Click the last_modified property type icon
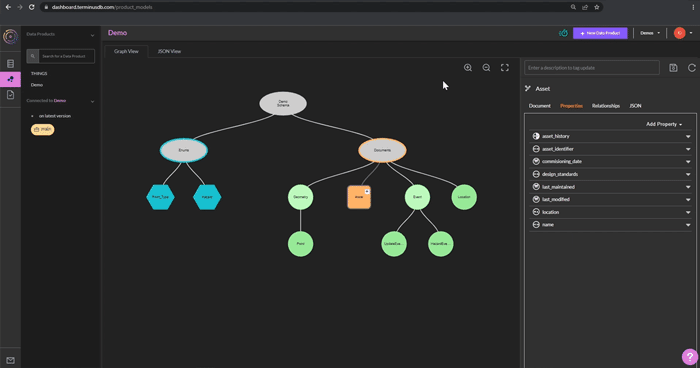This screenshot has height=368, width=700. coord(536,200)
